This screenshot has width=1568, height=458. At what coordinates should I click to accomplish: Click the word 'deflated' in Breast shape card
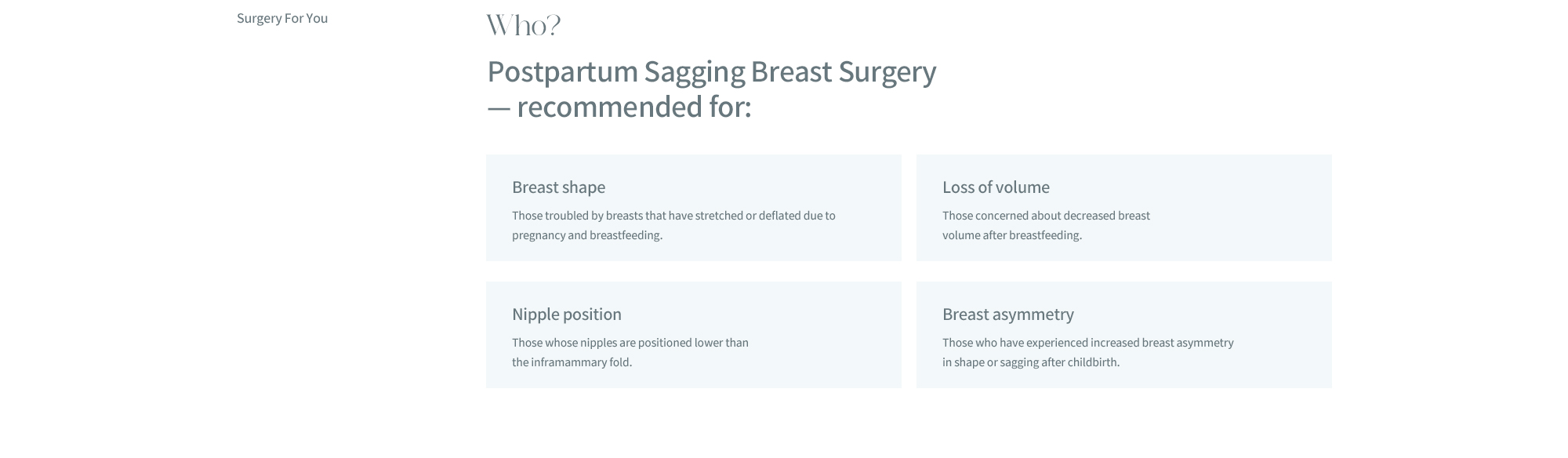[779, 216]
